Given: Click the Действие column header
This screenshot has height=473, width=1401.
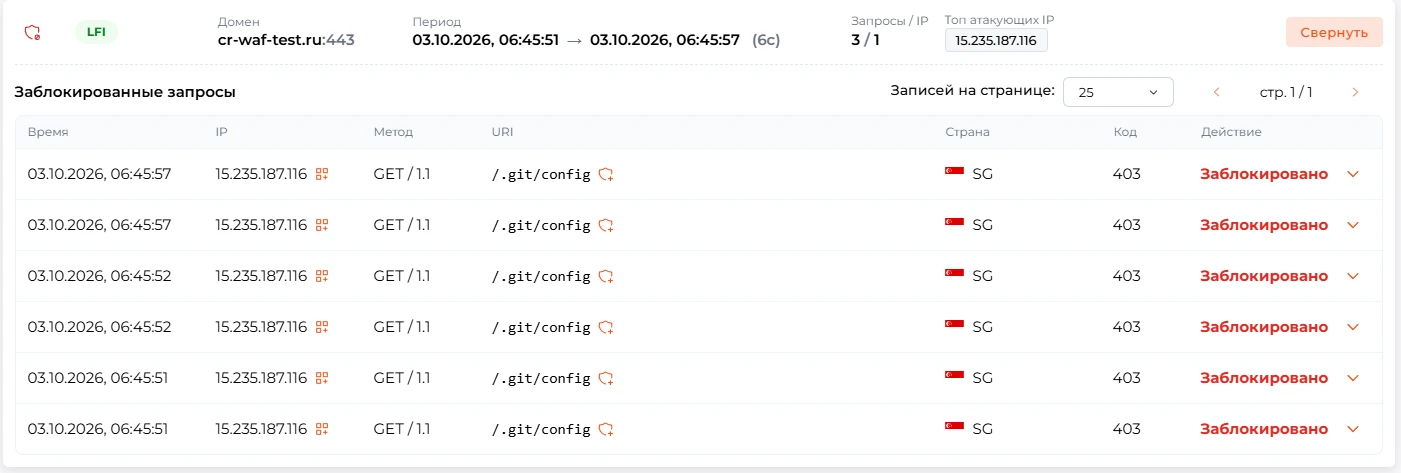Looking at the screenshot, I should pyautogui.click(x=1231, y=132).
